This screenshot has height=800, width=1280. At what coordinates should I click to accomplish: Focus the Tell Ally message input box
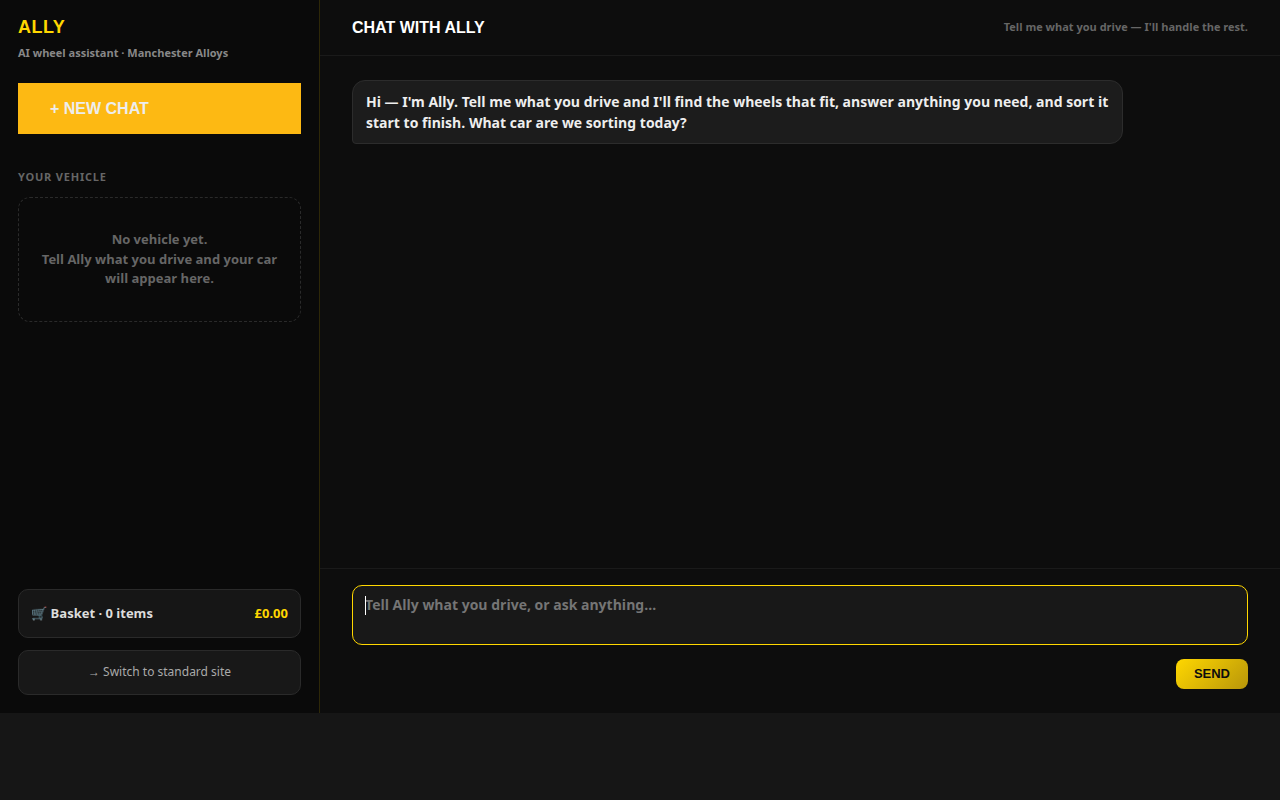(x=800, y=615)
